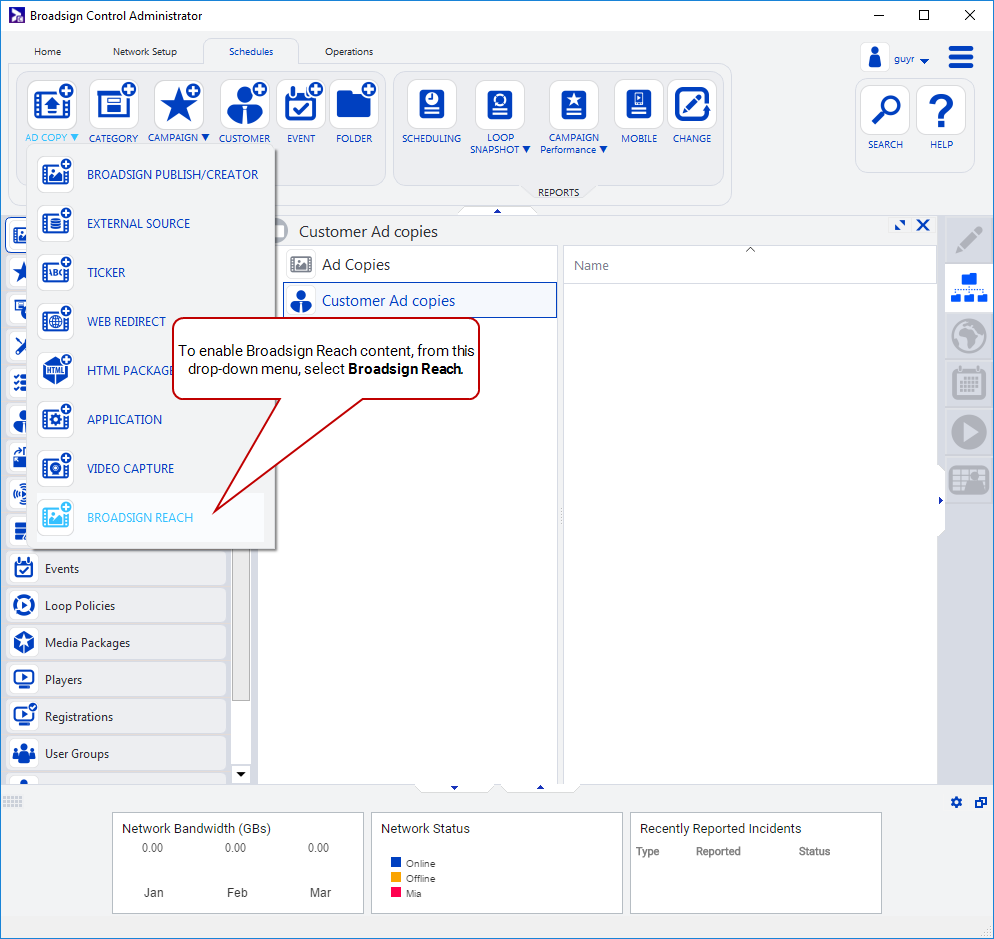Select Ticker menu item
Viewport: 994px width, 939px height.
[150, 273]
